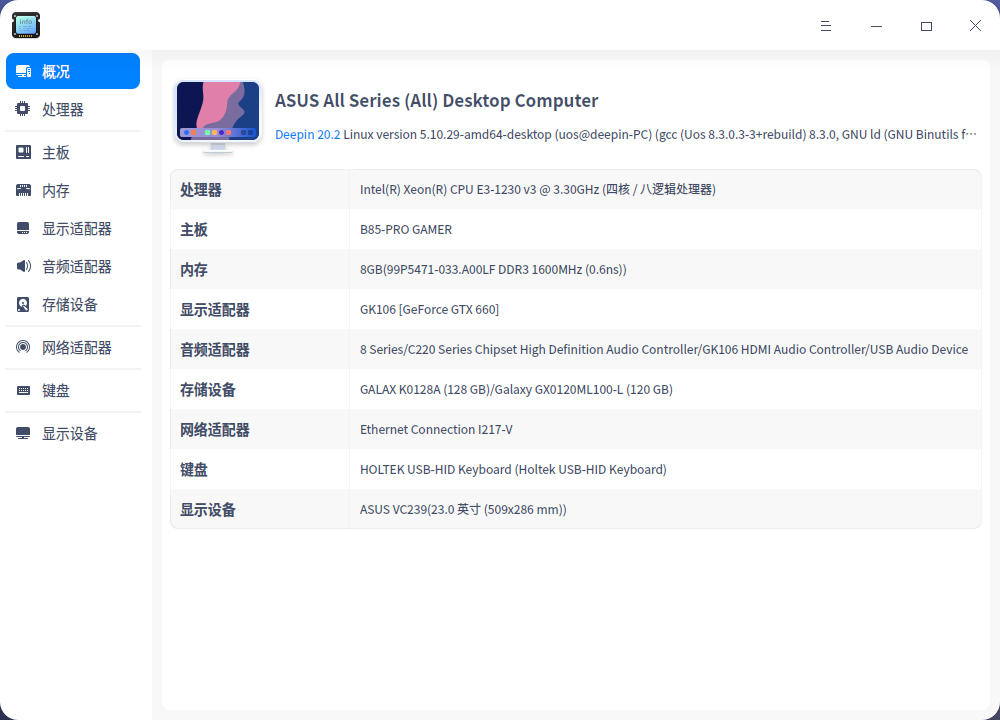The image size is (1000, 720).
Task: Click 处理器 label in overview table
Action: click(x=201, y=190)
